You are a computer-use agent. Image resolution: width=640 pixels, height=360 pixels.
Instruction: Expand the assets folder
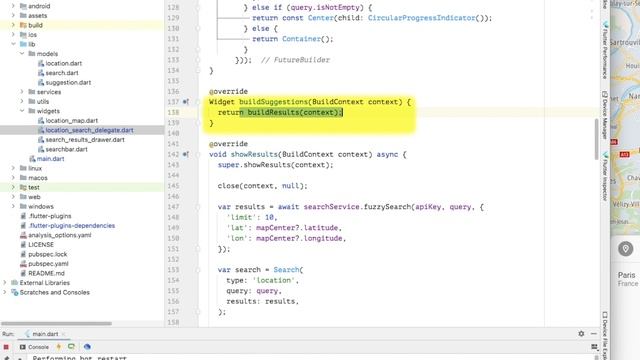[13, 16]
